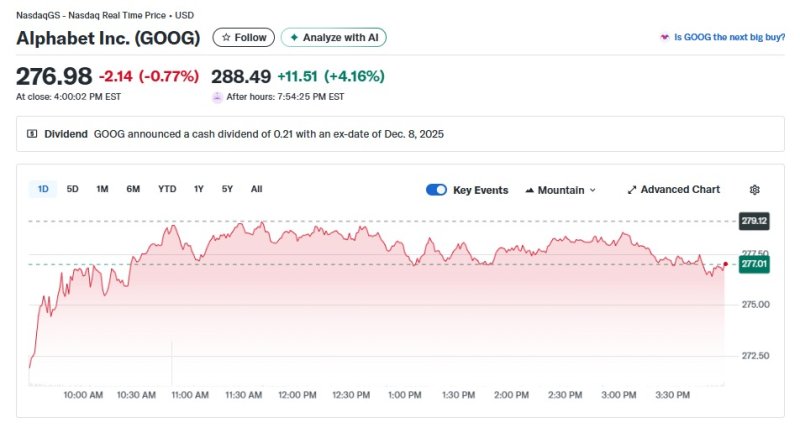
Task: Show the 6M chart range
Action: (x=133, y=189)
